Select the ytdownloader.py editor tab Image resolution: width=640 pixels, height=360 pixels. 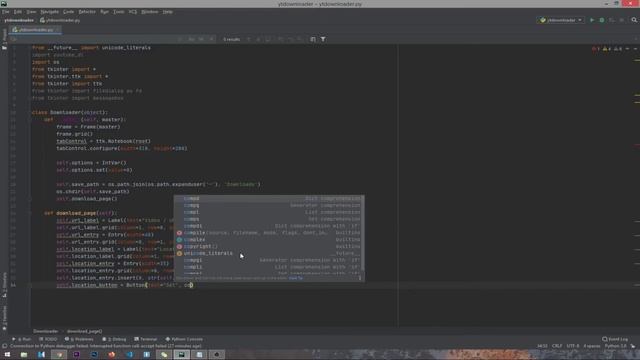click(x=36, y=29)
